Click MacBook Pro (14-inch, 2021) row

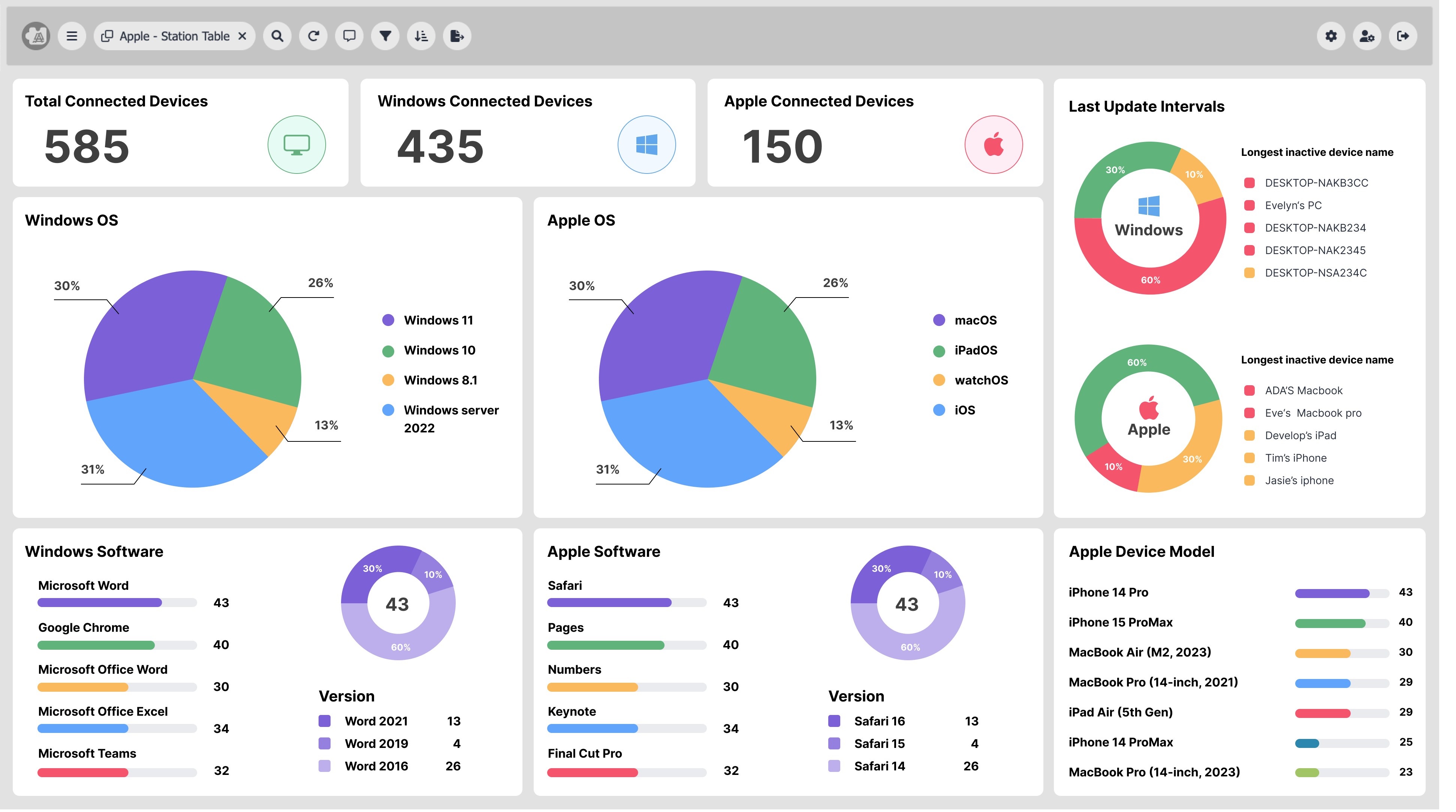point(1240,683)
